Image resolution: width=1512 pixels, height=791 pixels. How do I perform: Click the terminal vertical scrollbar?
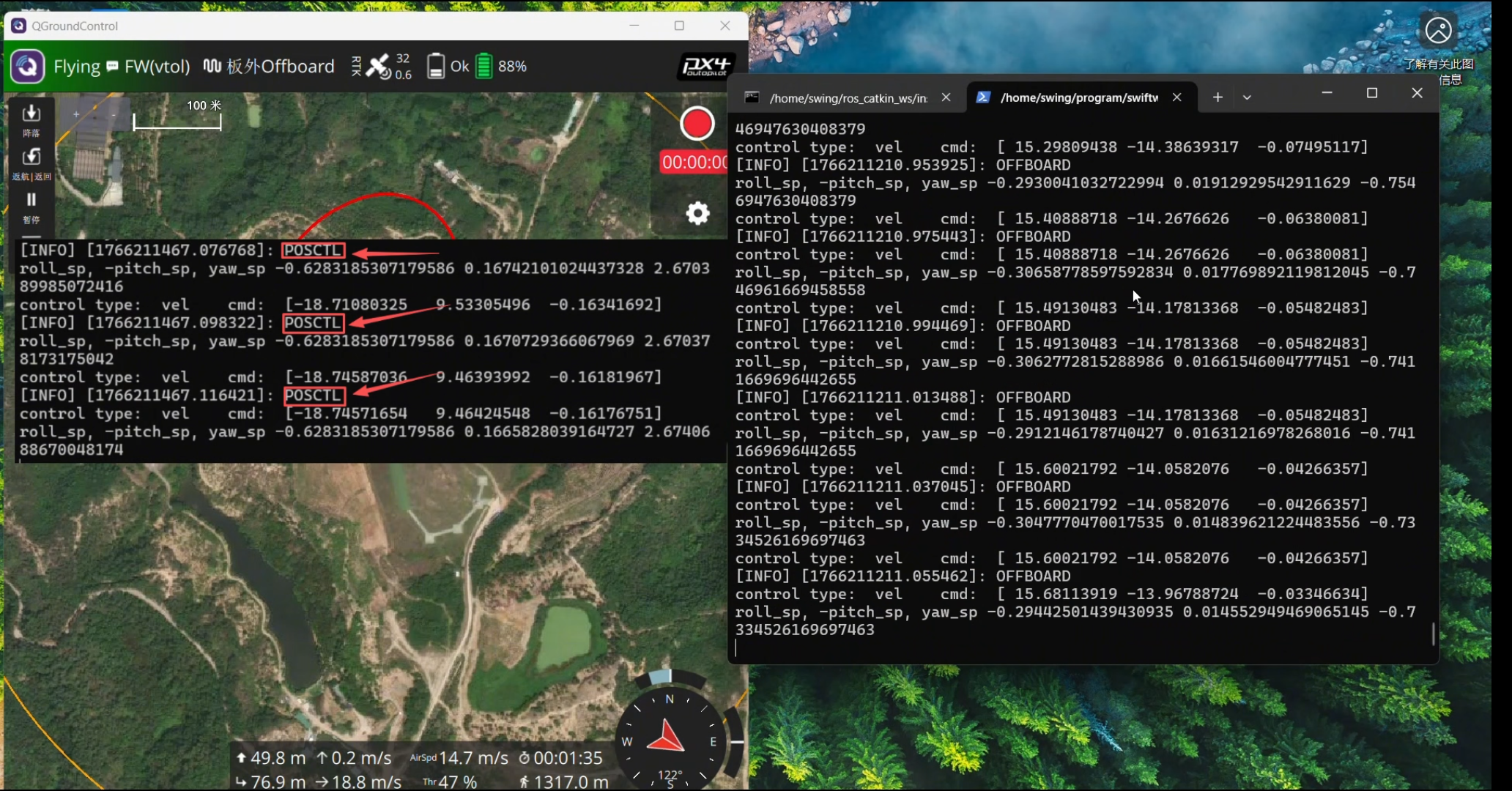pos(1433,634)
